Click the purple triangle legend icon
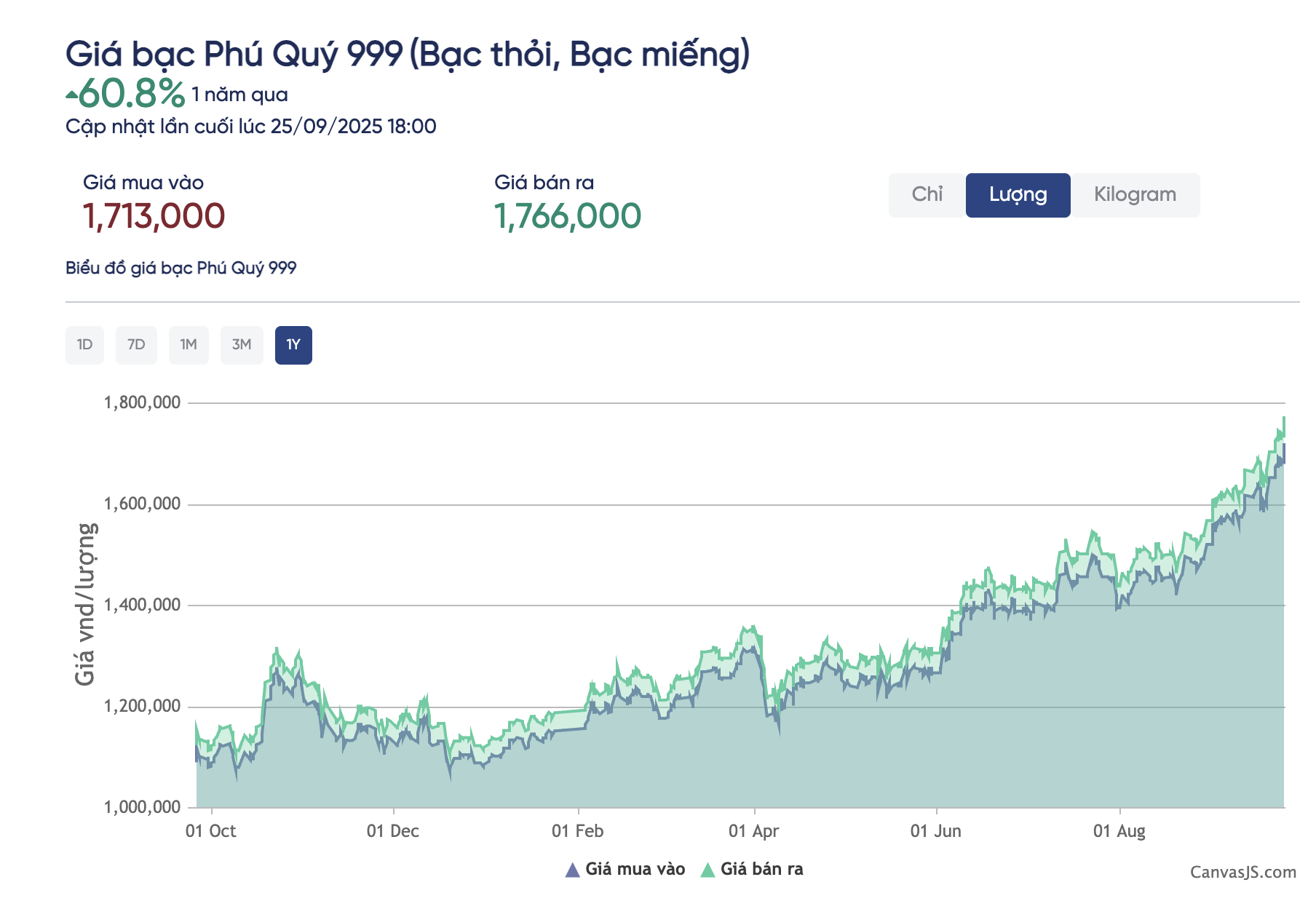 click(573, 870)
